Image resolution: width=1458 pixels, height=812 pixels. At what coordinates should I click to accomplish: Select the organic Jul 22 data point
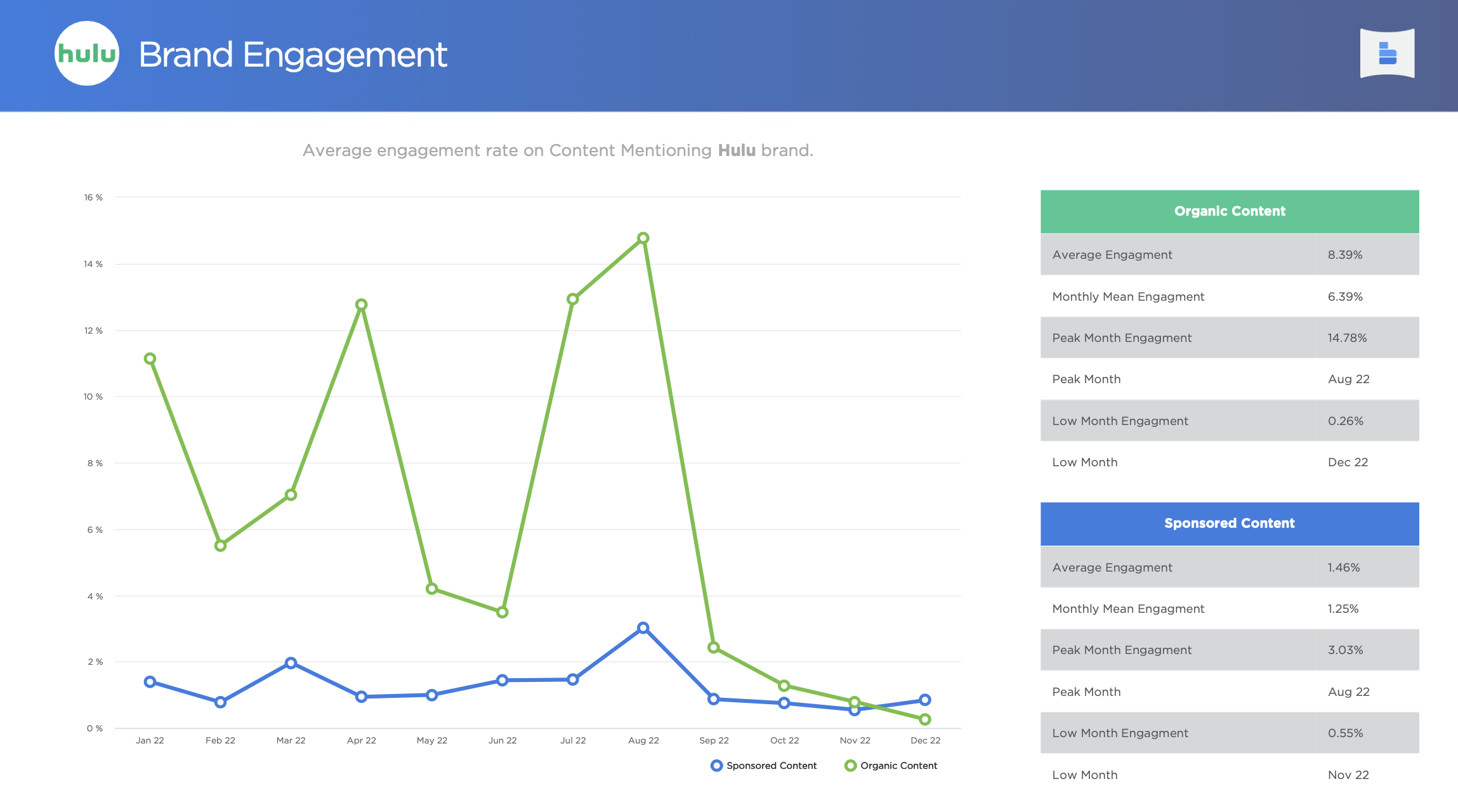point(573,299)
